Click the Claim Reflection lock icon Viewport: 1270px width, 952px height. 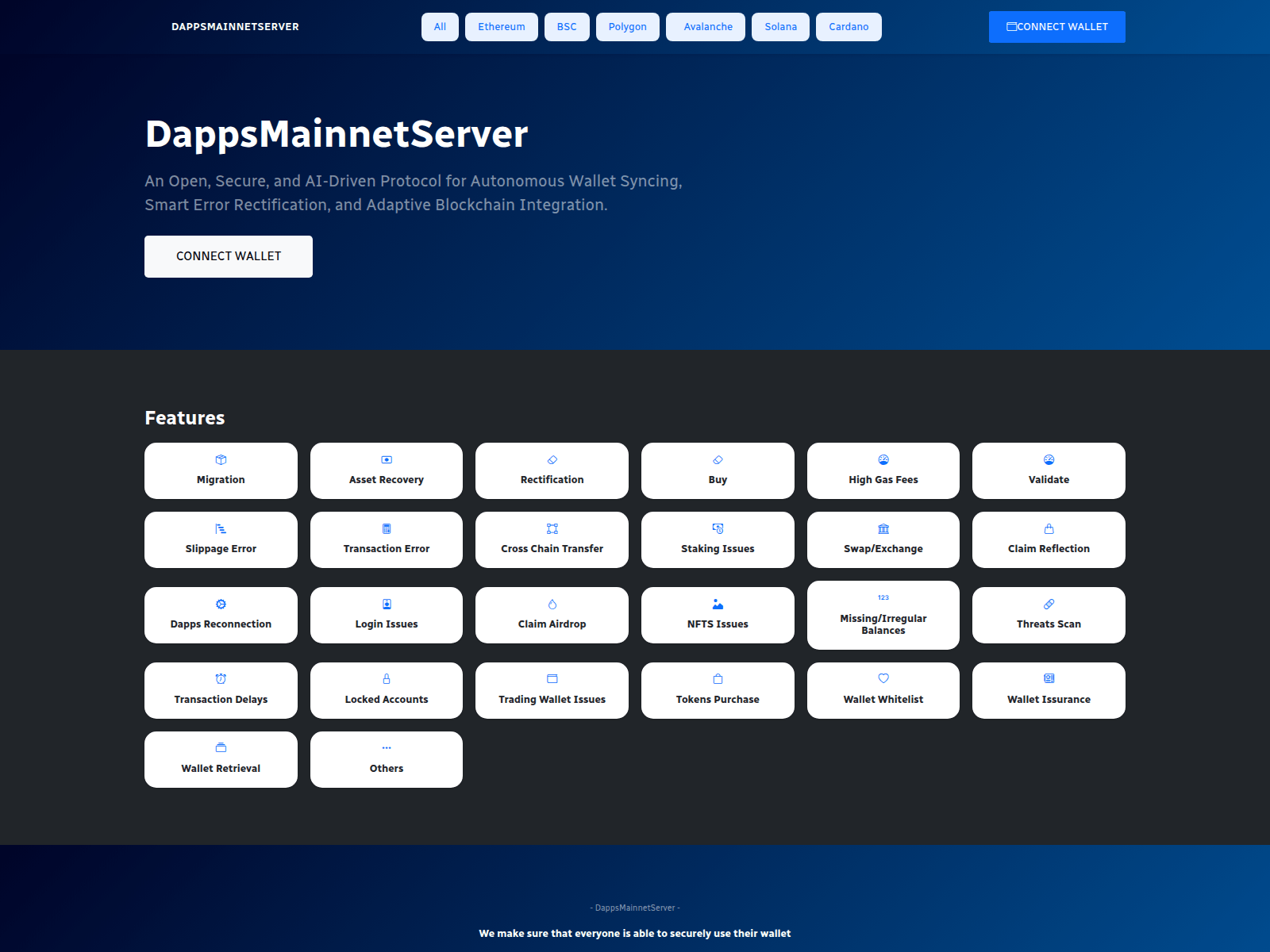pos(1049,529)
